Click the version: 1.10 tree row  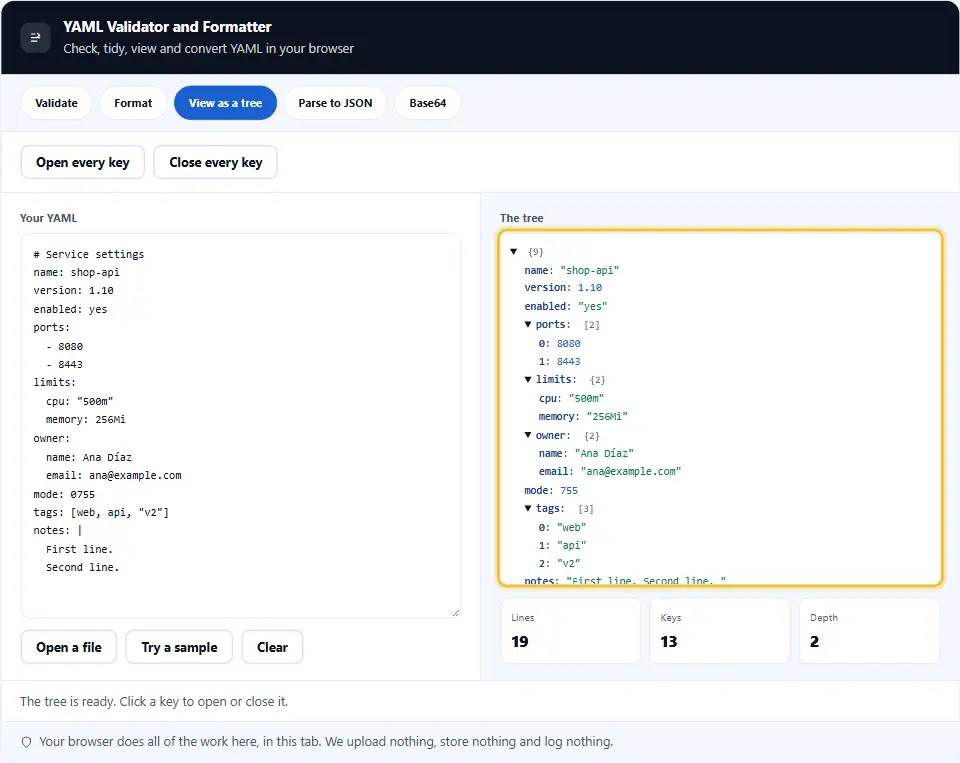[x=563, y=288]
